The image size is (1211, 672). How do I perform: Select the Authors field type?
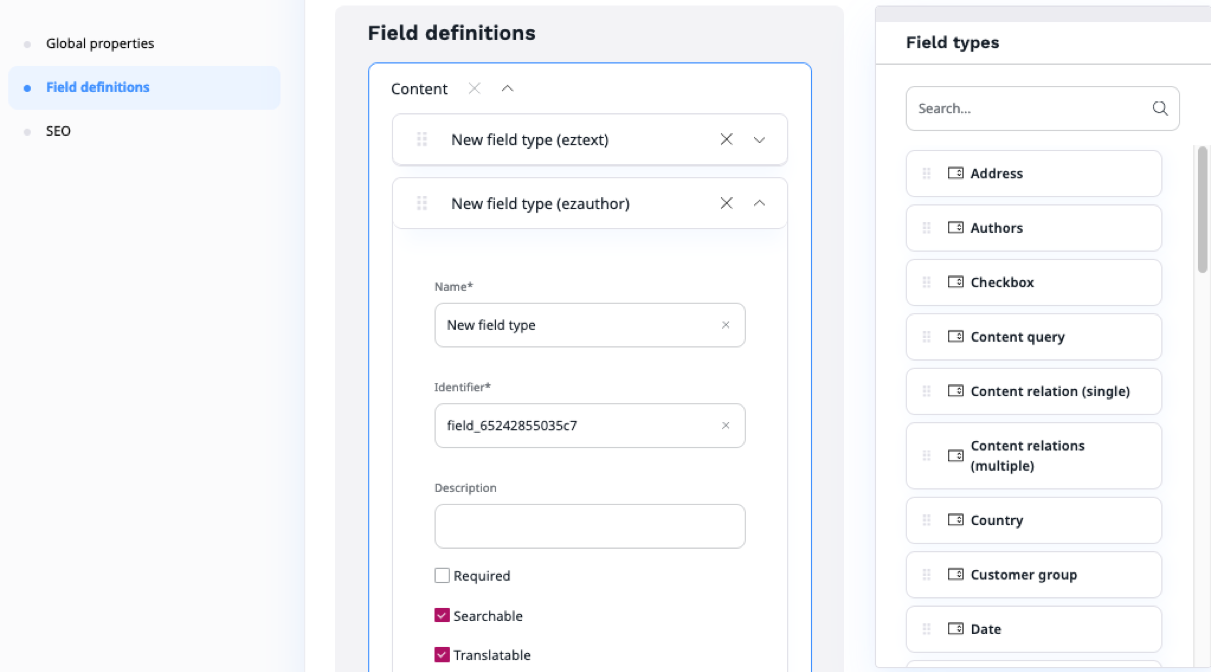coord(1033,228)
